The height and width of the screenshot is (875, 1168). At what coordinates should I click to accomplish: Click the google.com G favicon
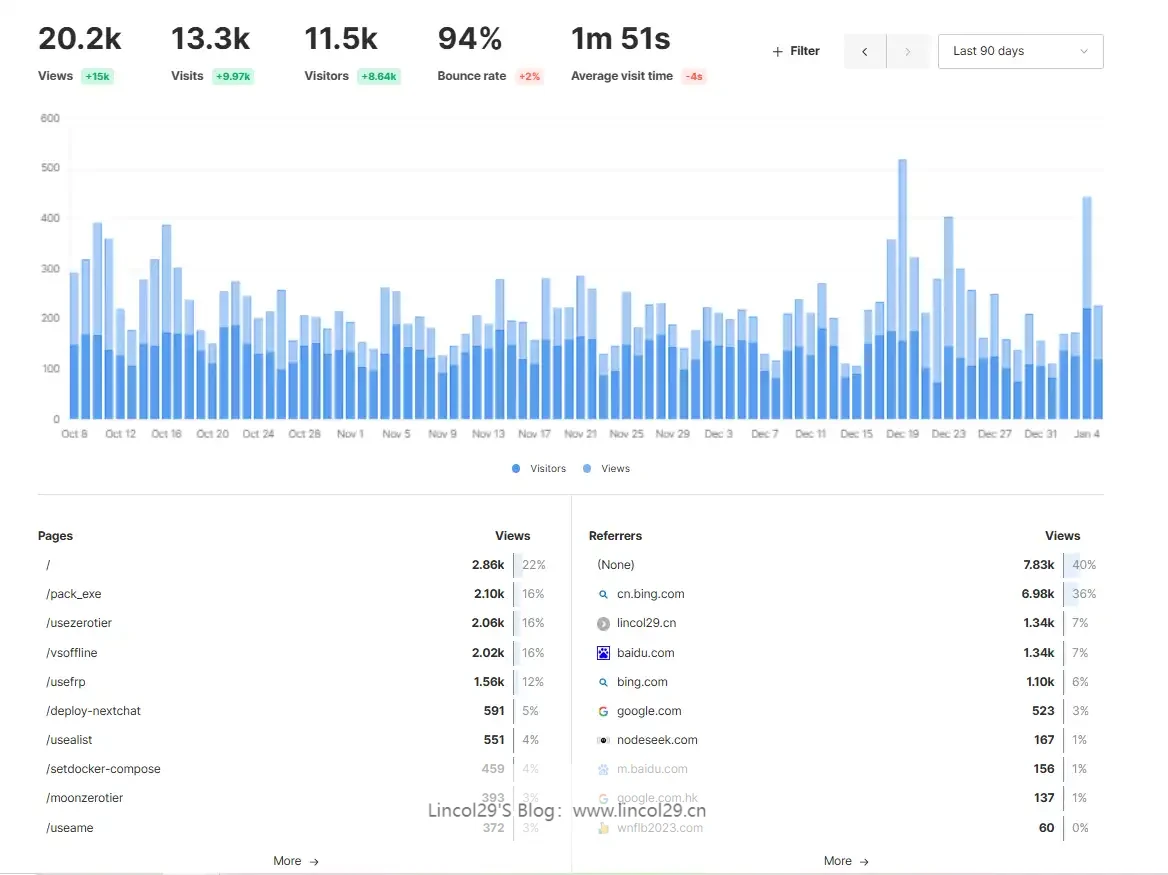(603, 711)
